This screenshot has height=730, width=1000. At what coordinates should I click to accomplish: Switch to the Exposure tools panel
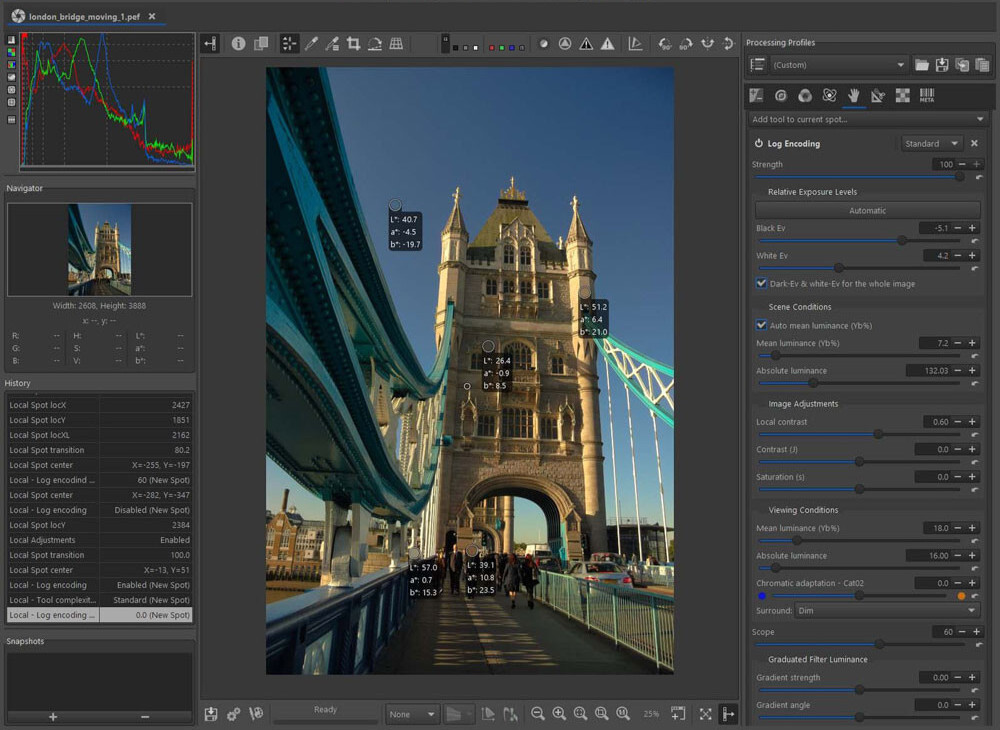click(x=755, y=95)
